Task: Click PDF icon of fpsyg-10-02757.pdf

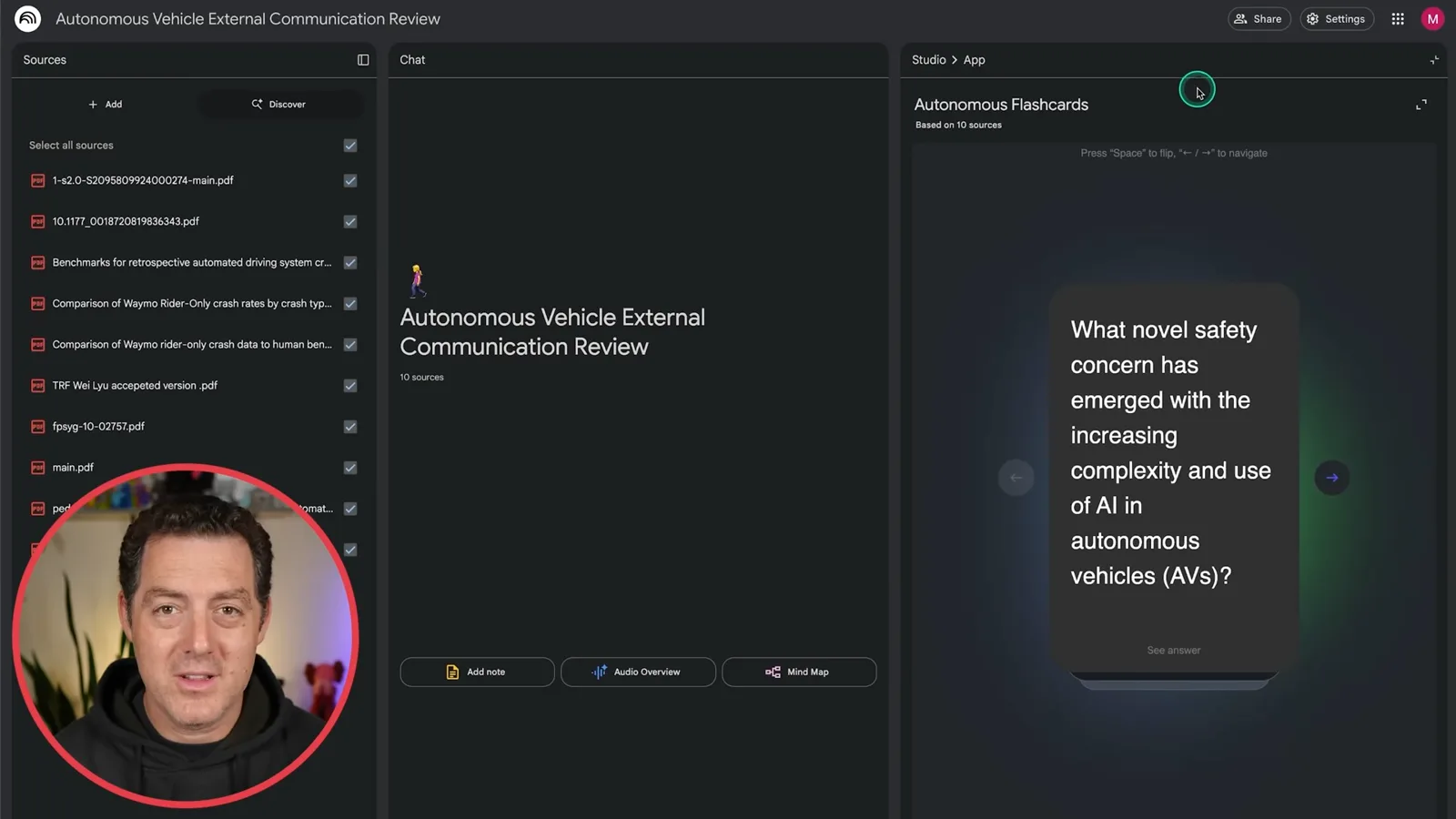Action: click(x=38, y=427)
